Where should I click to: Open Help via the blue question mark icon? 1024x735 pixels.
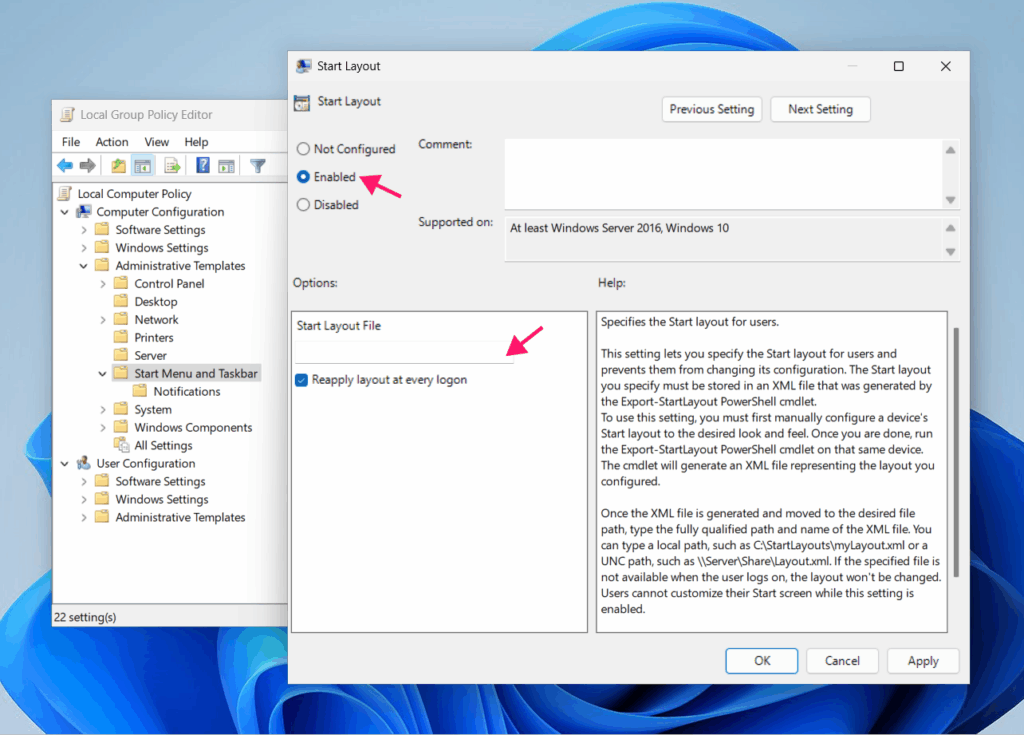tap(203, 165)
